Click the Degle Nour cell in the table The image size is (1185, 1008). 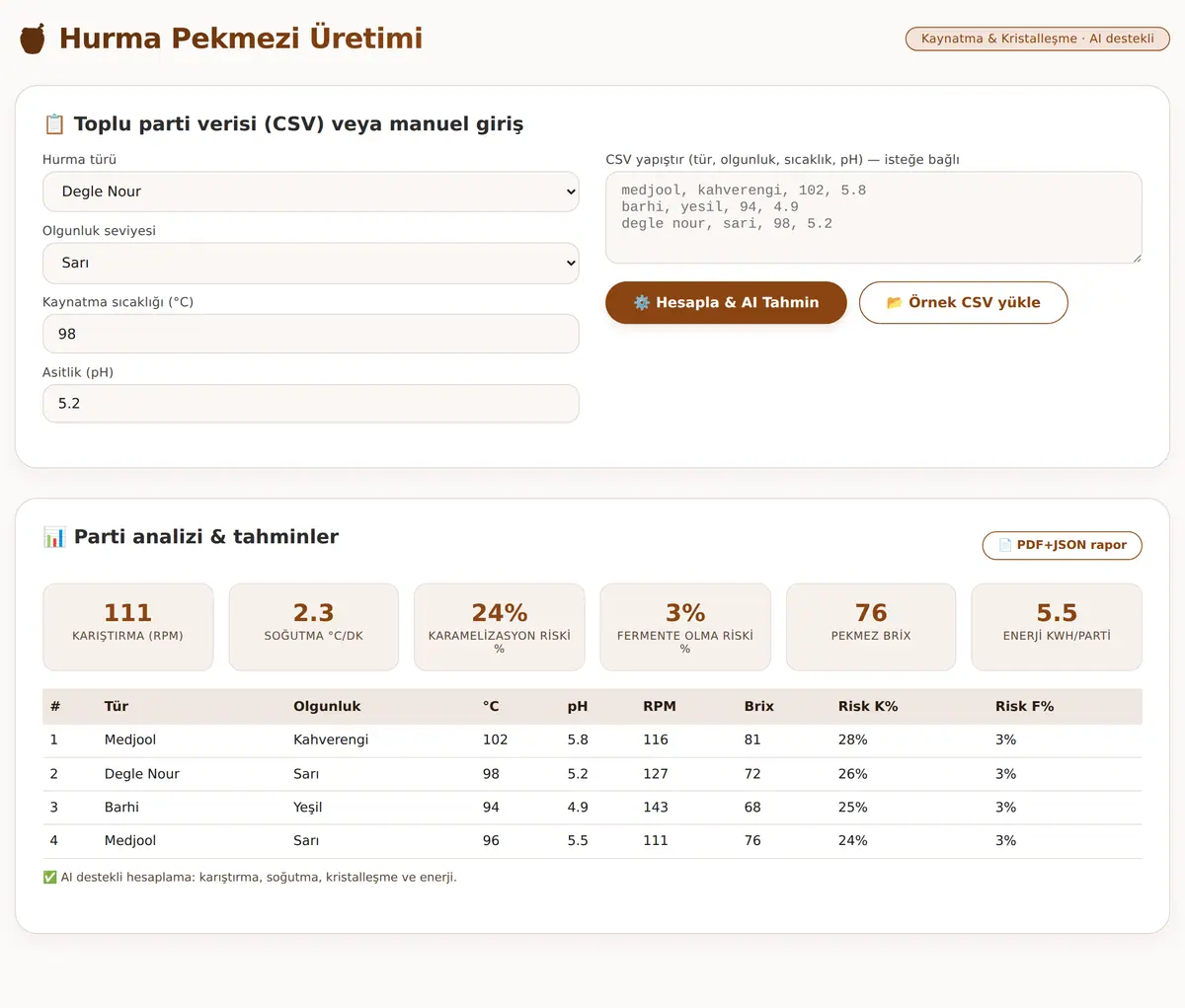(x=142, y=774)
